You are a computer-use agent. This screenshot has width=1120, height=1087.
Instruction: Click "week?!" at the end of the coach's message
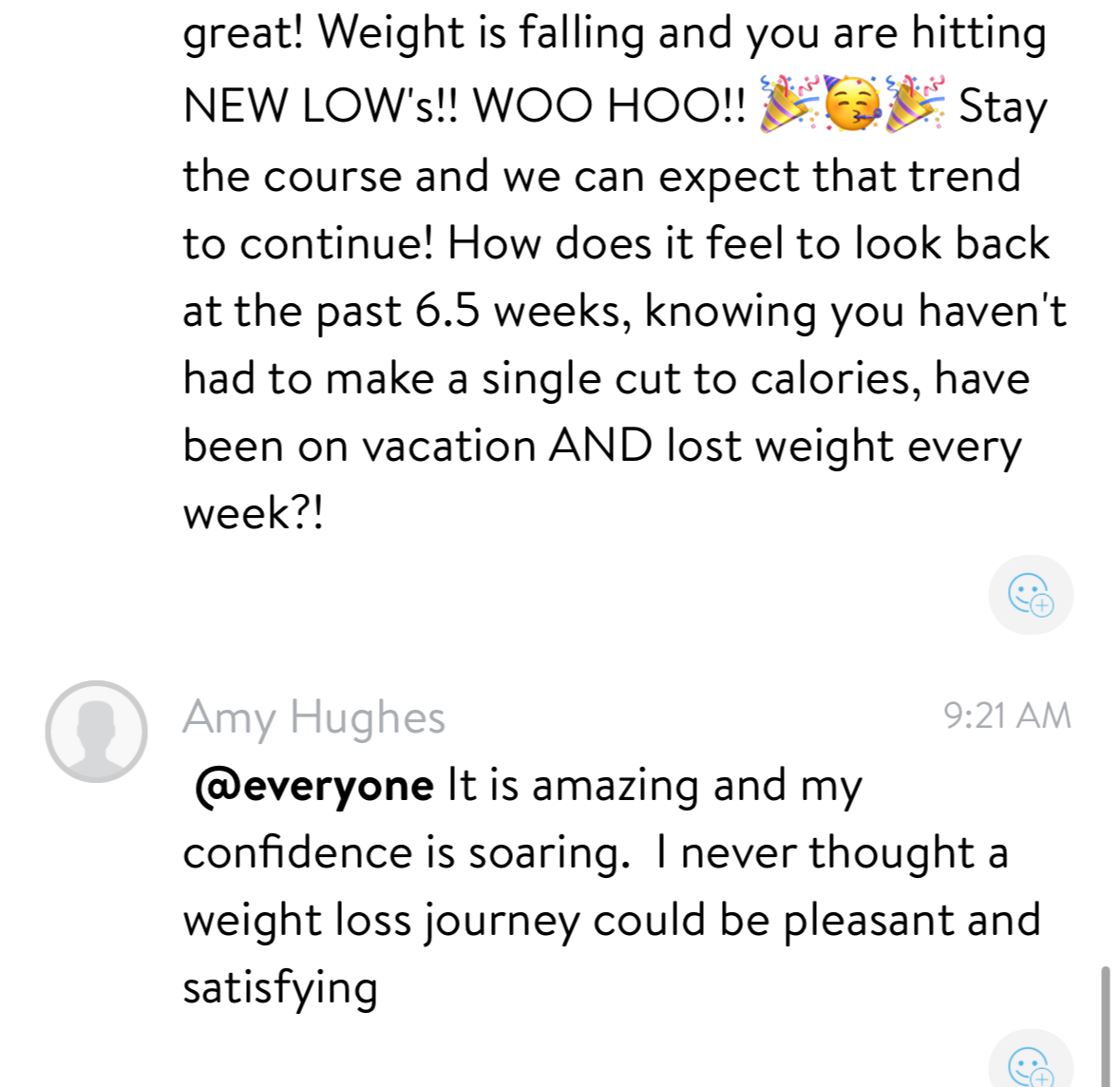(254, 514)
